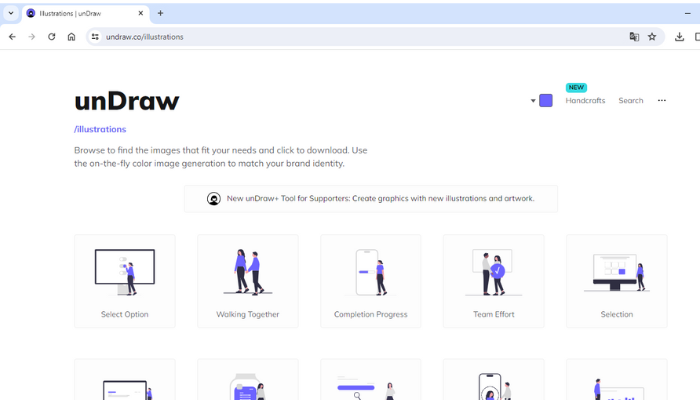Open the Search menu link
Viewport: 700px width, 400px height.
pos(631,101)
